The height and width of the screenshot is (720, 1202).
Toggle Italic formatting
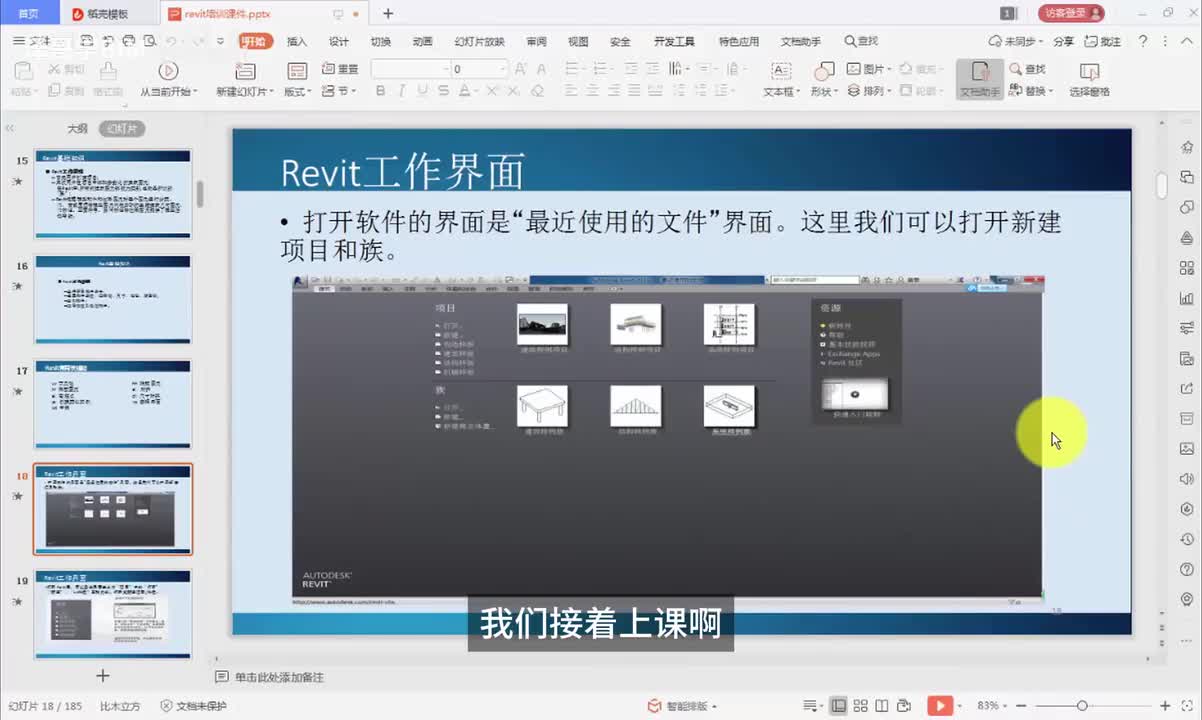tap(402, 90)
